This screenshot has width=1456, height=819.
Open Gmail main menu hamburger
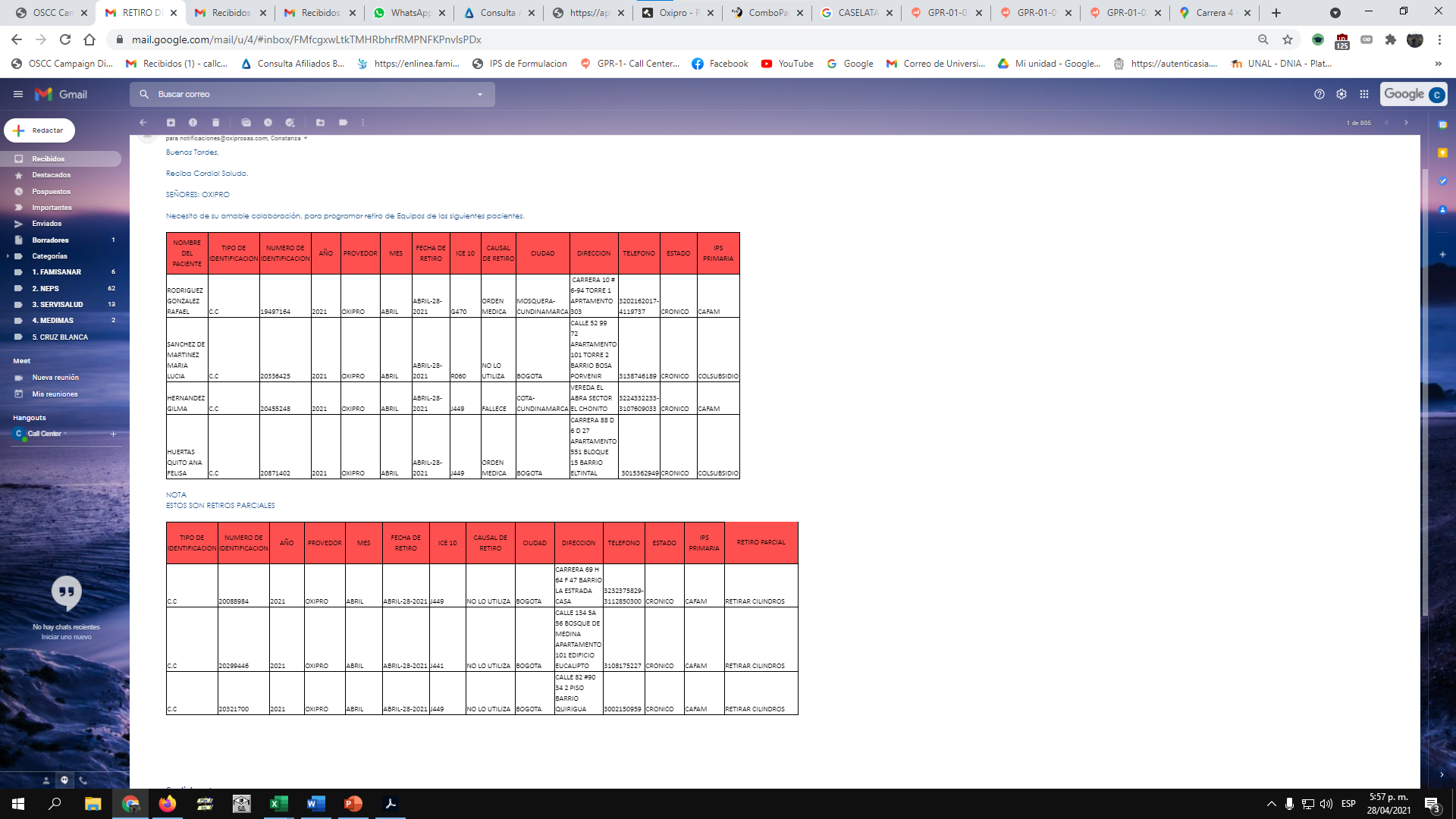(18, 94)
